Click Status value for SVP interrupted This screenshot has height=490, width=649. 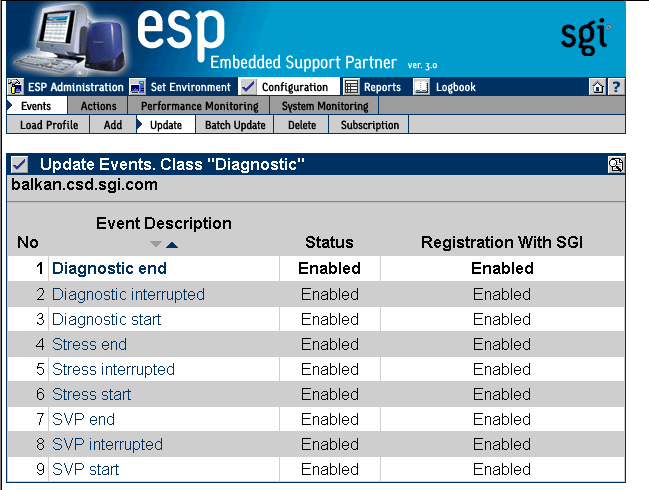click(330, 444)
